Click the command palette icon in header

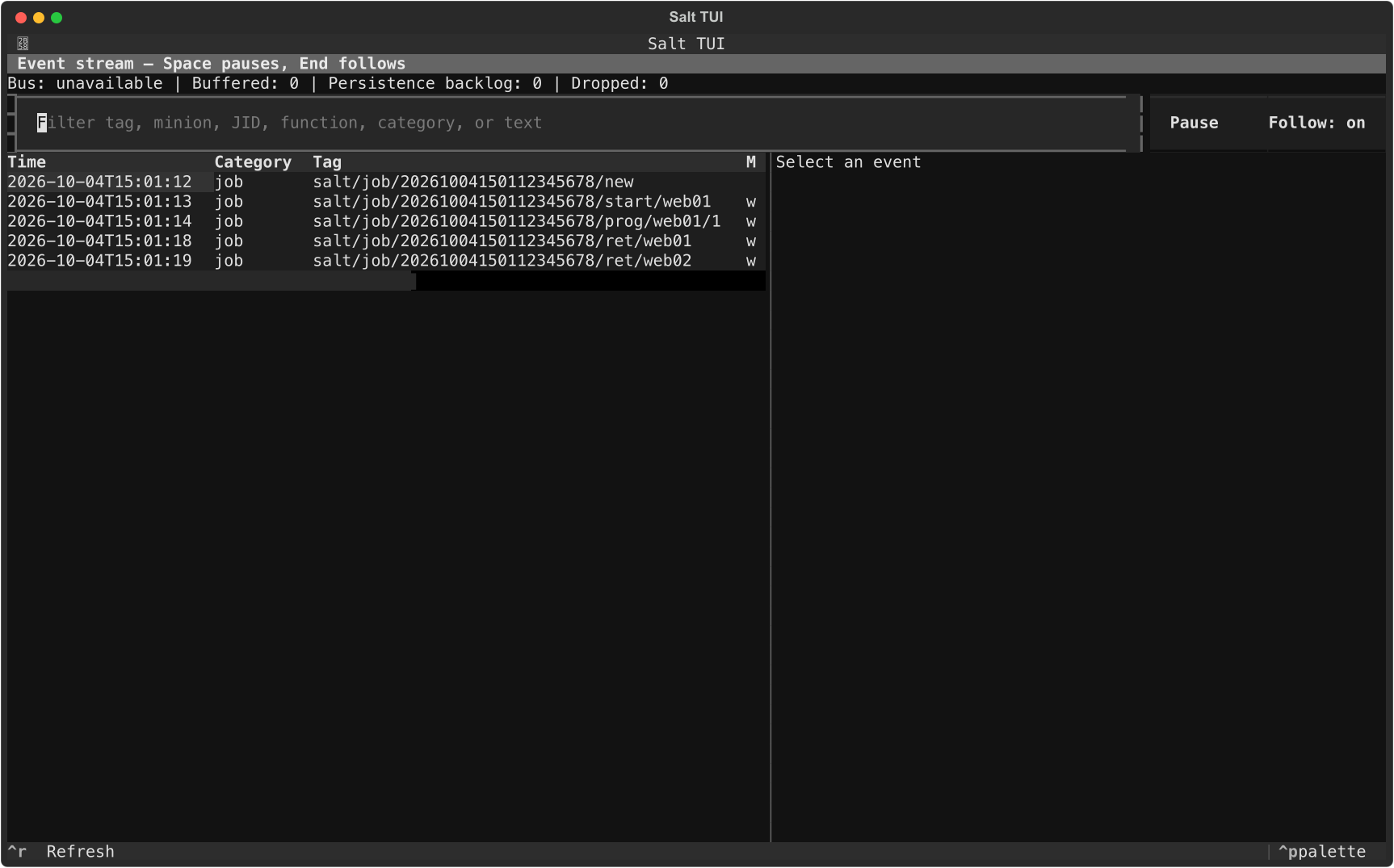(x=23, y=44)
